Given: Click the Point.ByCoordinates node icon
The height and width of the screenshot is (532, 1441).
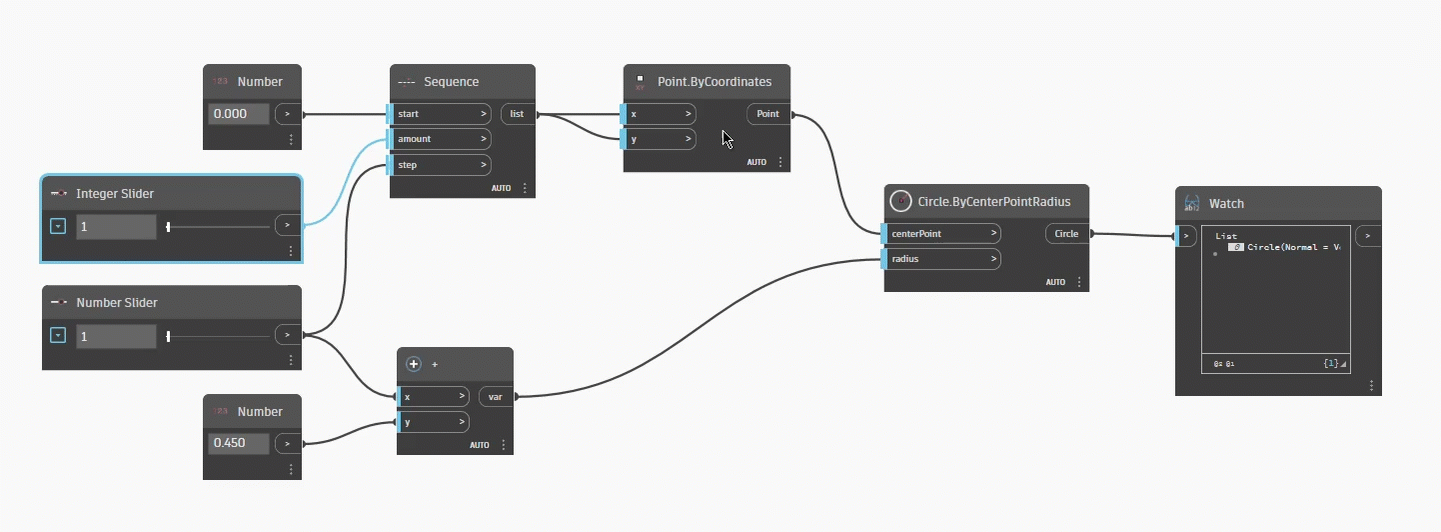Looking at the screenshot, I should point(640,81).
